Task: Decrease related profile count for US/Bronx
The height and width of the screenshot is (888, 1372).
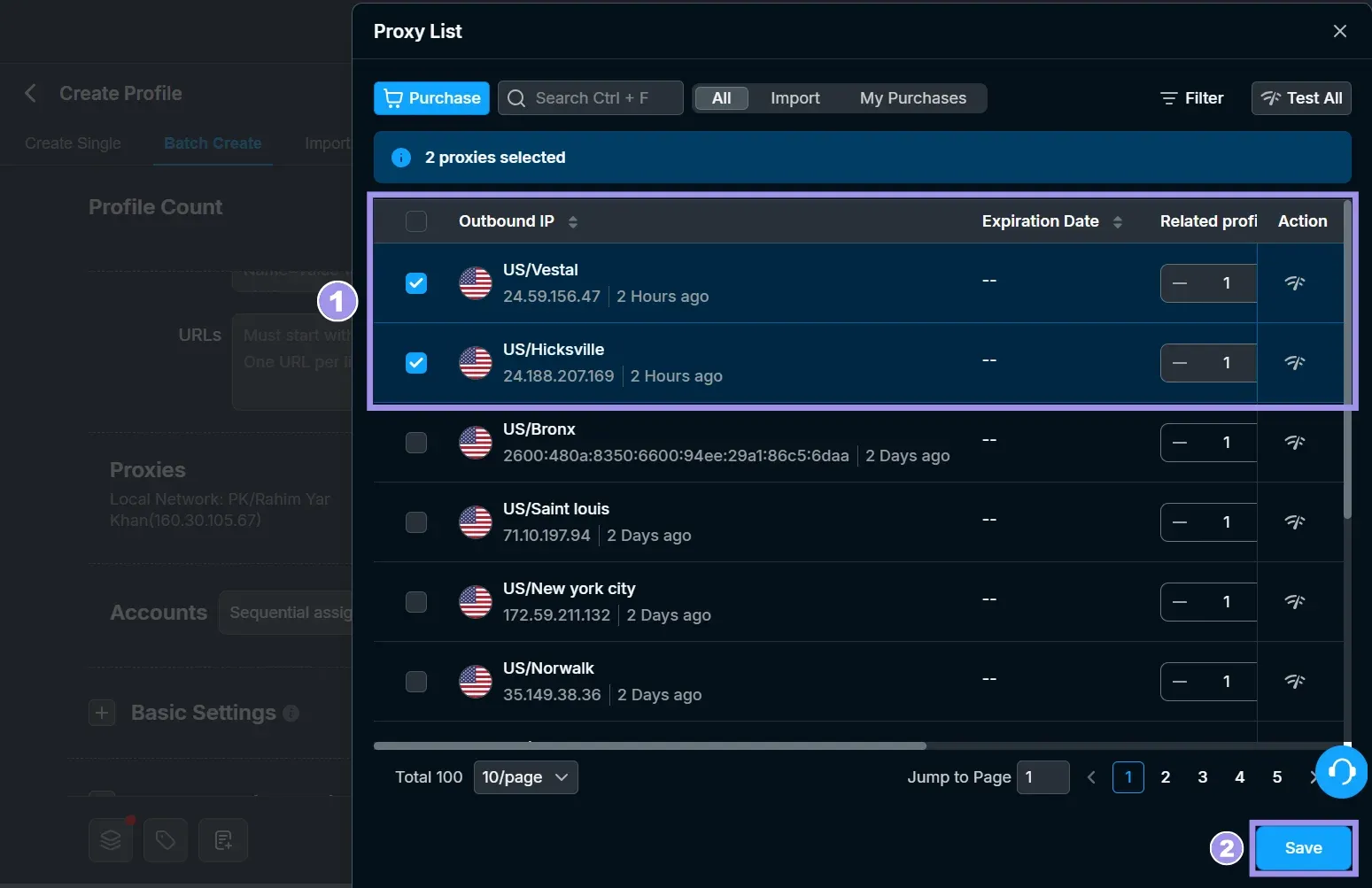Action: [1180, 443]
